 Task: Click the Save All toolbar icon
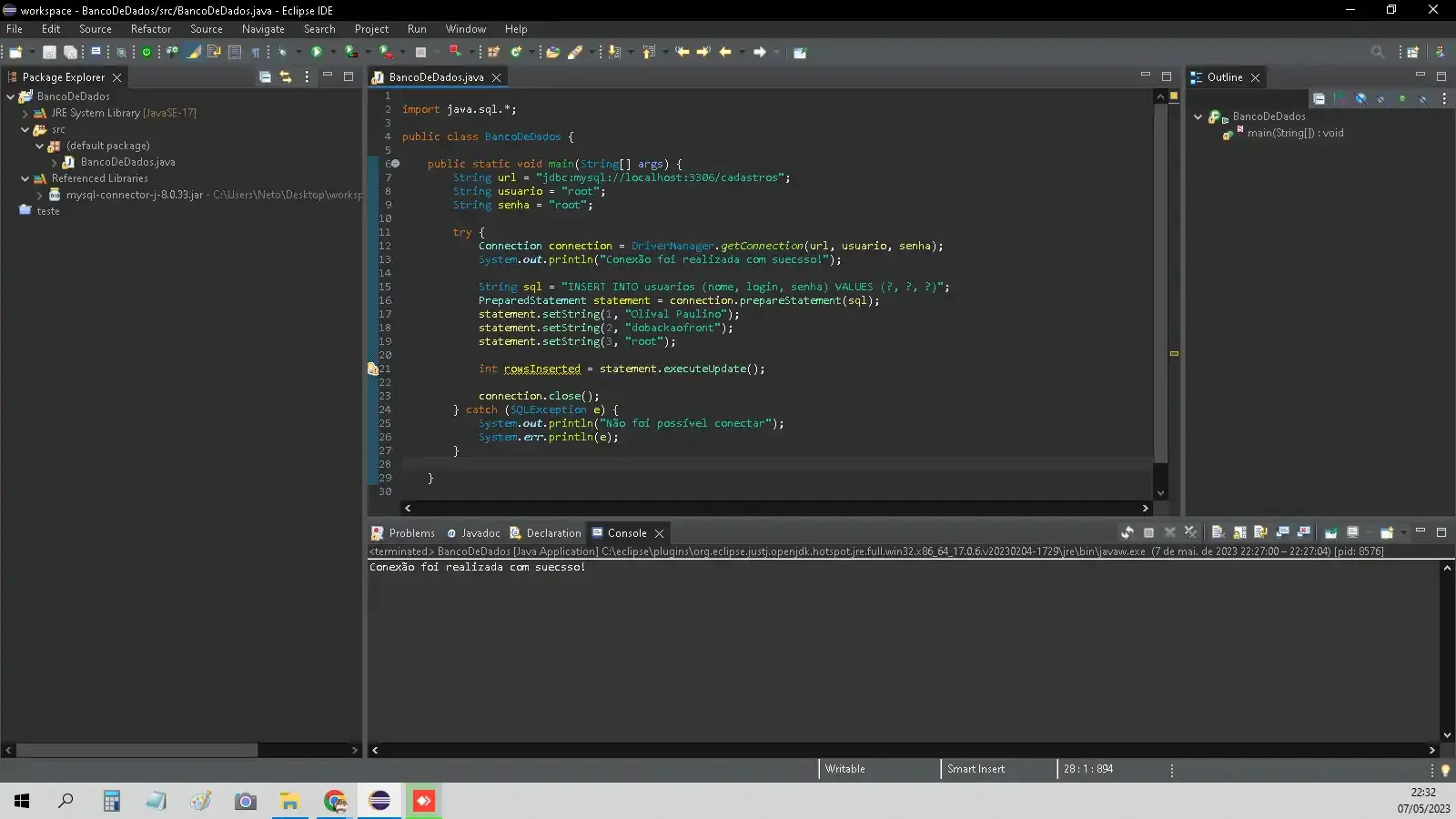click(70, 52)
